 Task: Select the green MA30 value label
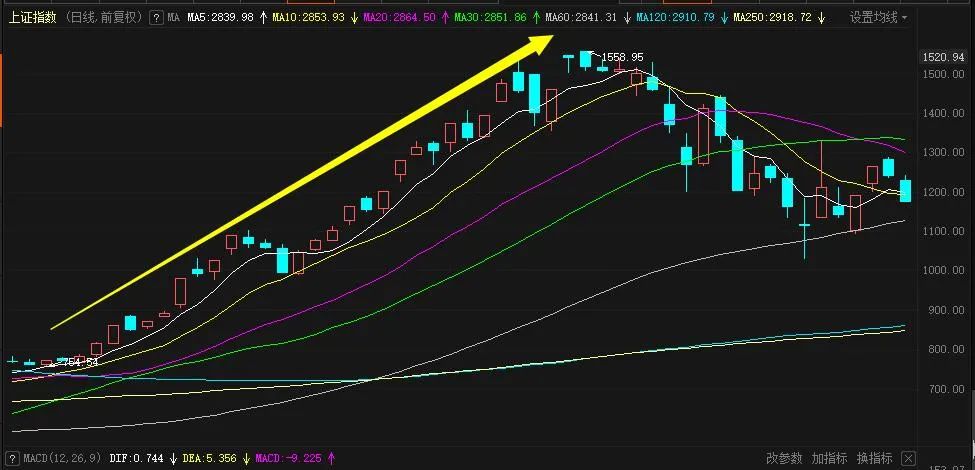pos(490,17)
